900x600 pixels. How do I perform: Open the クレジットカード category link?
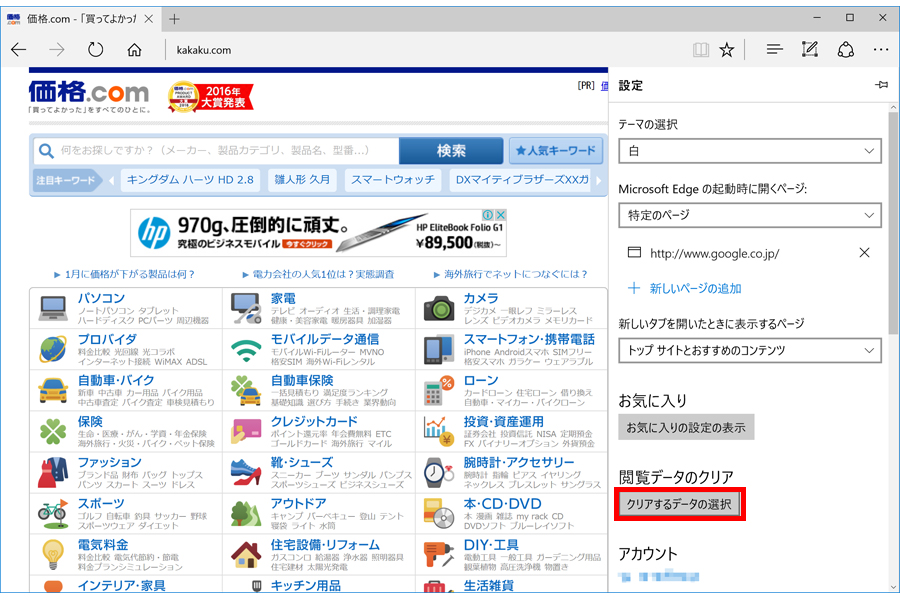coord(314,421)
